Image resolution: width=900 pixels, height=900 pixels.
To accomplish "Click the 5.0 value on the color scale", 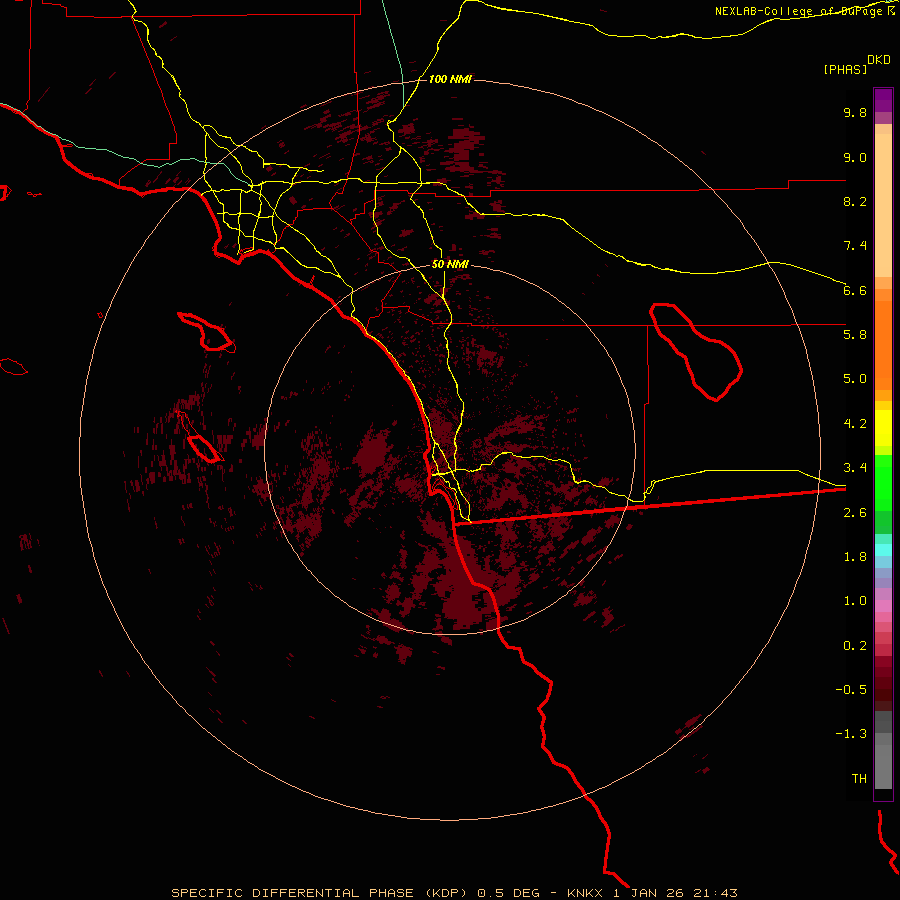I will (855, 379).
